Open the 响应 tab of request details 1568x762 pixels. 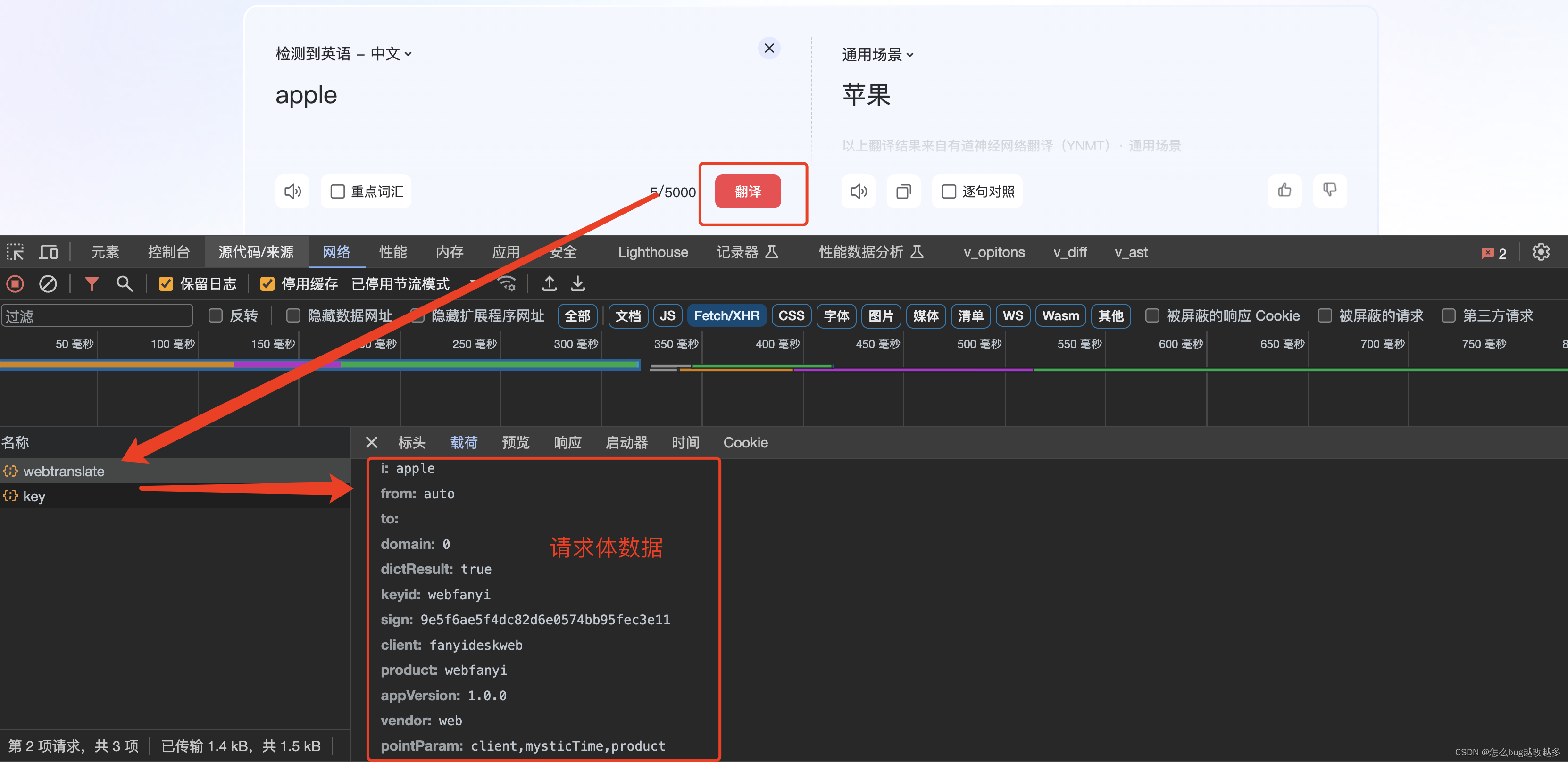[567, 442]
